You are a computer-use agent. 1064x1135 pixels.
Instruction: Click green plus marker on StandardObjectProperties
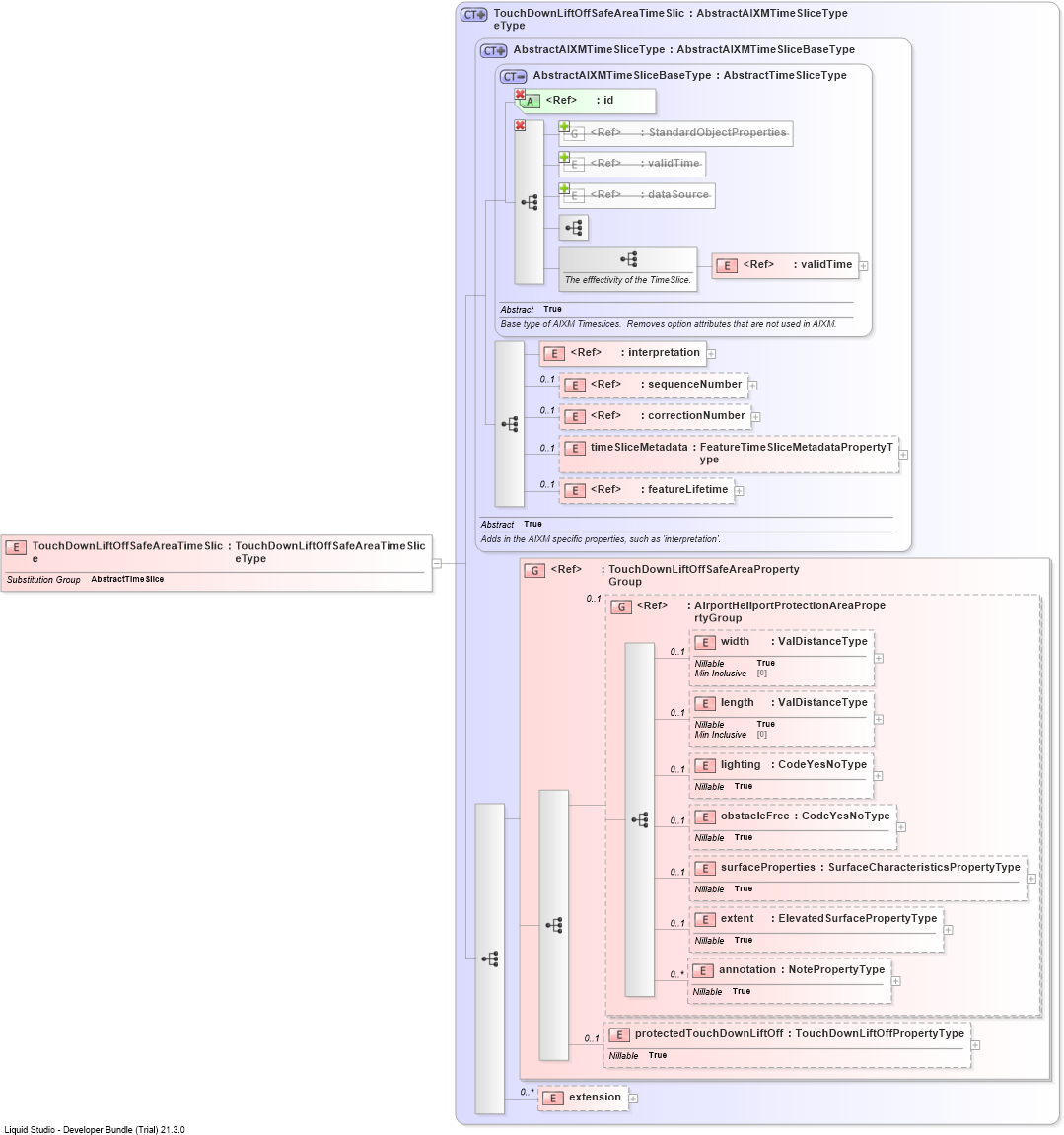(565, 126)
